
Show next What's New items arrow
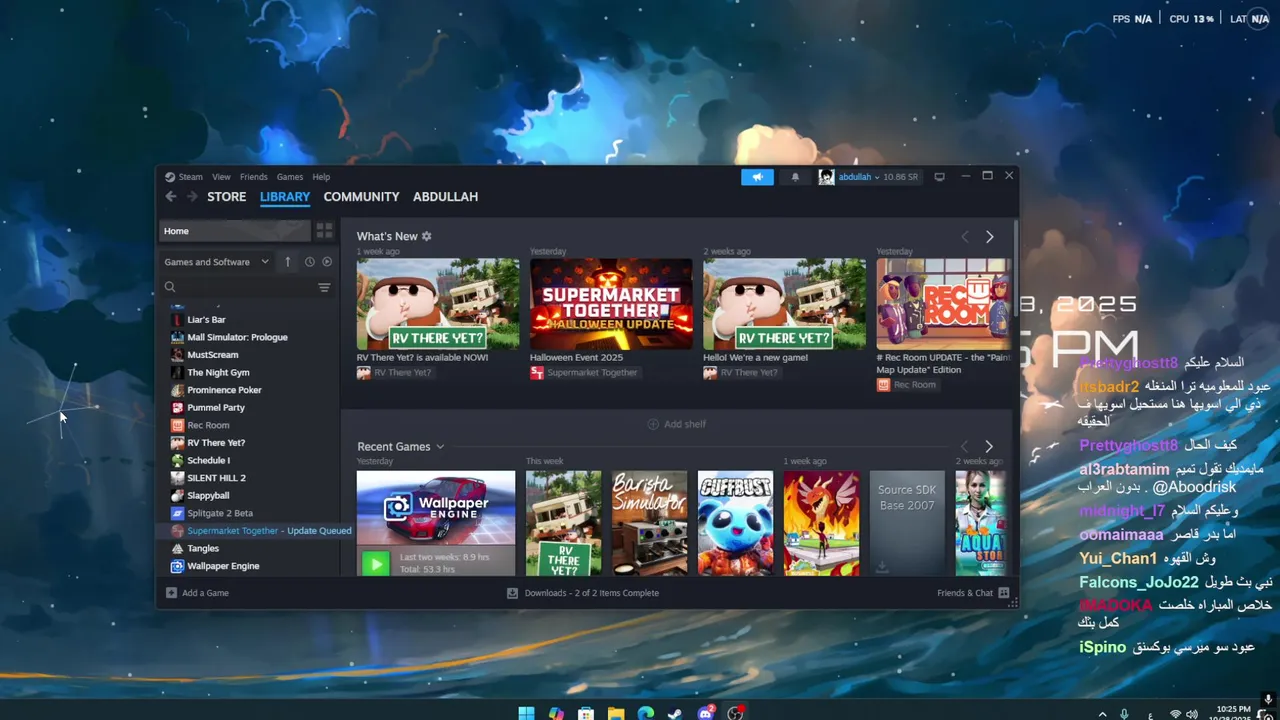pos(989,237)
